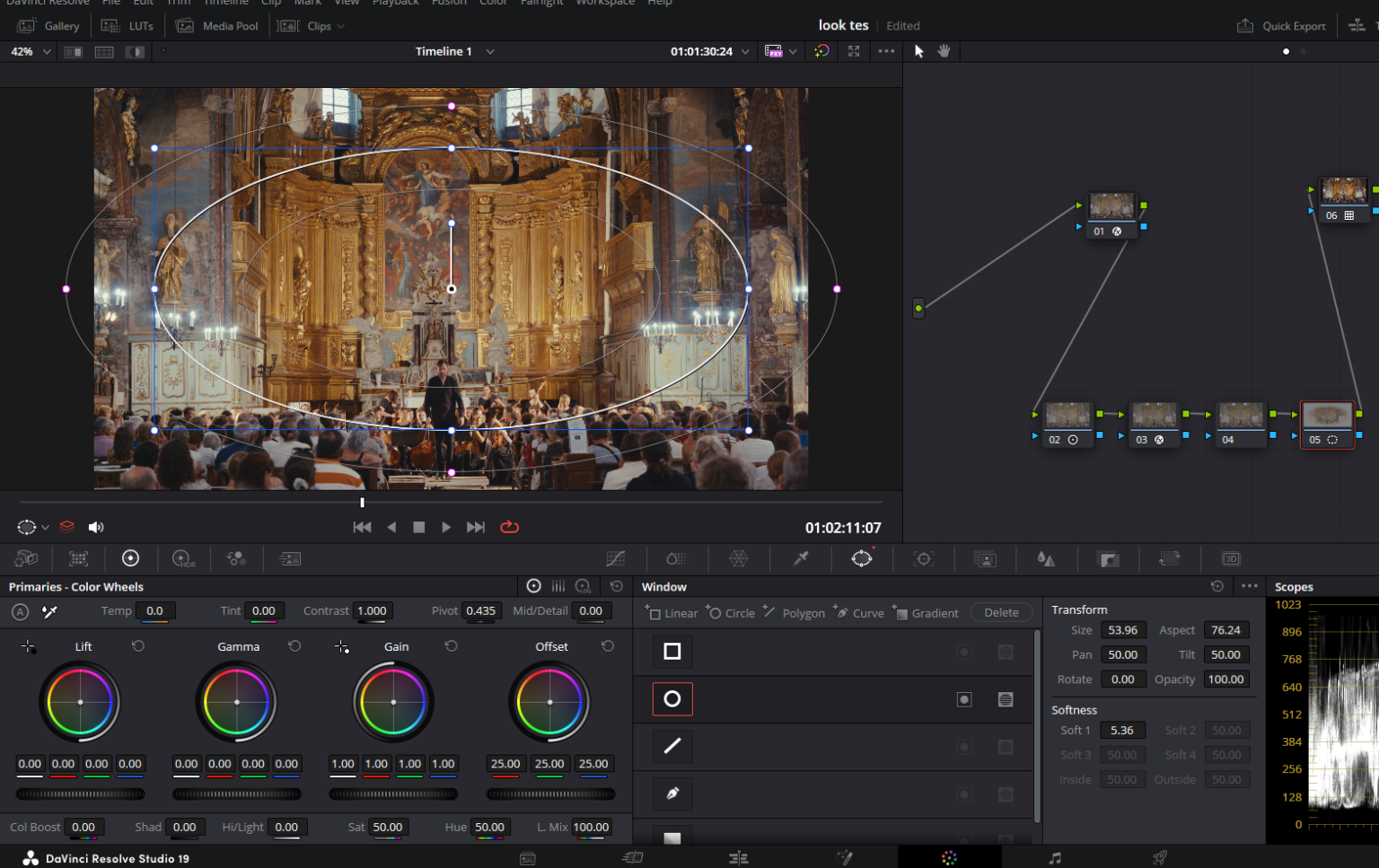Open the Qualifier eyedropper palette

[800, 558]
